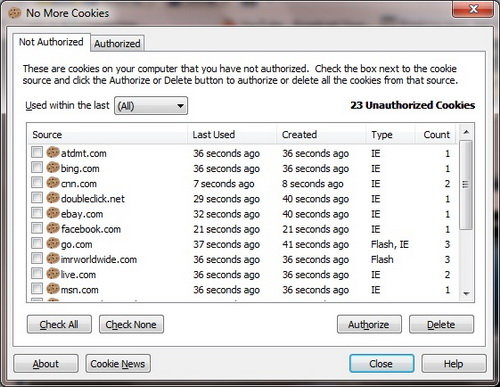
Task: Open the Used within the last dropdown
Action: pos(151,106)
